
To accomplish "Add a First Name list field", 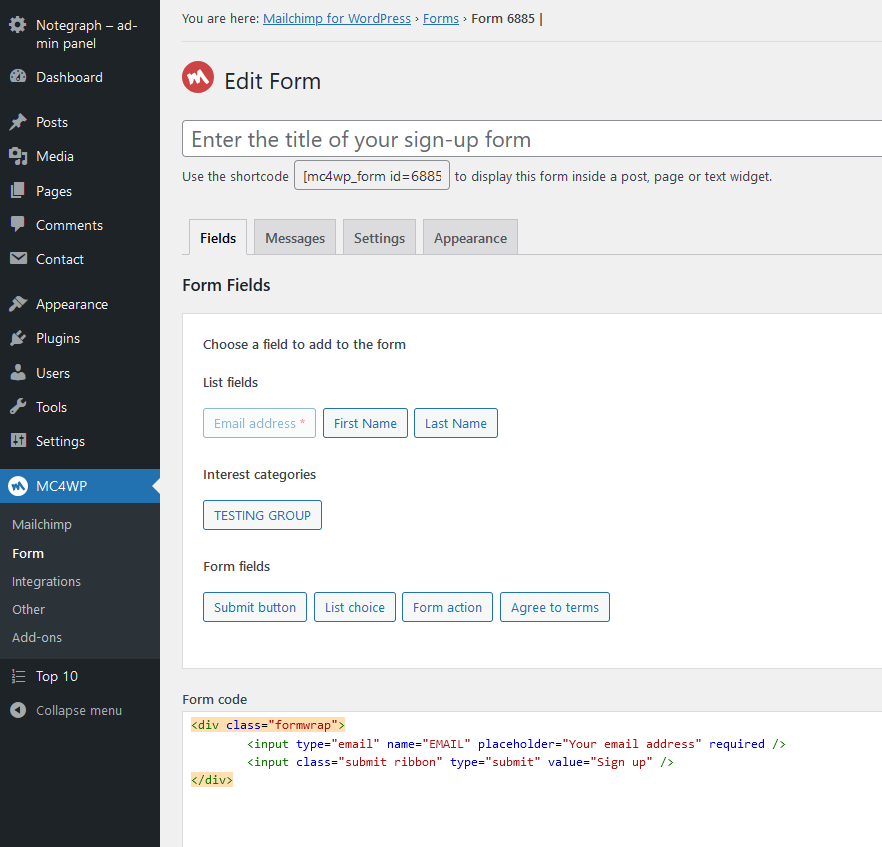I will pos(365,423).
